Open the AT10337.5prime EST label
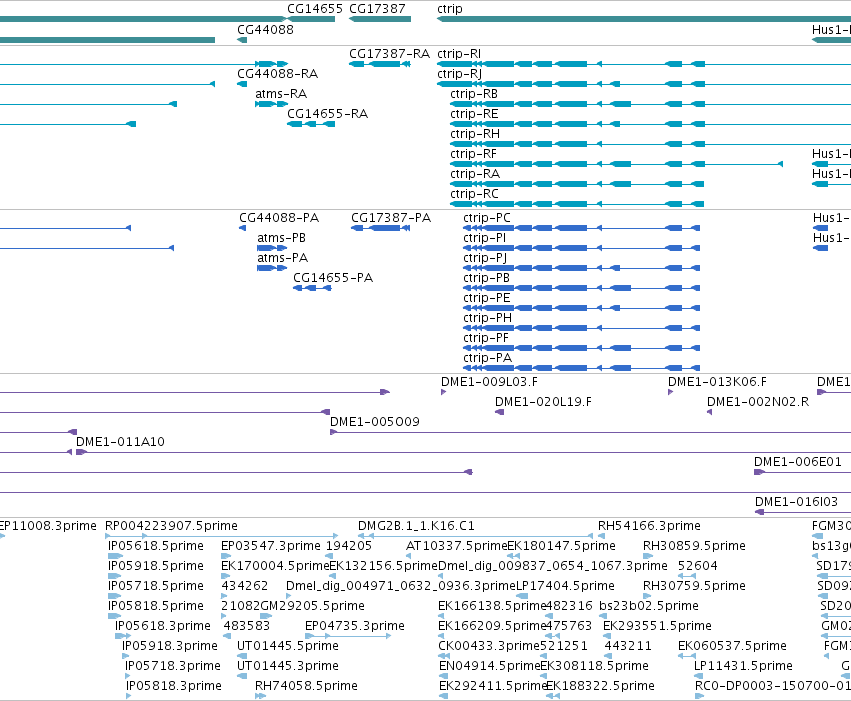Viewport: 851px width, 701px height. (x=456, y=546)
